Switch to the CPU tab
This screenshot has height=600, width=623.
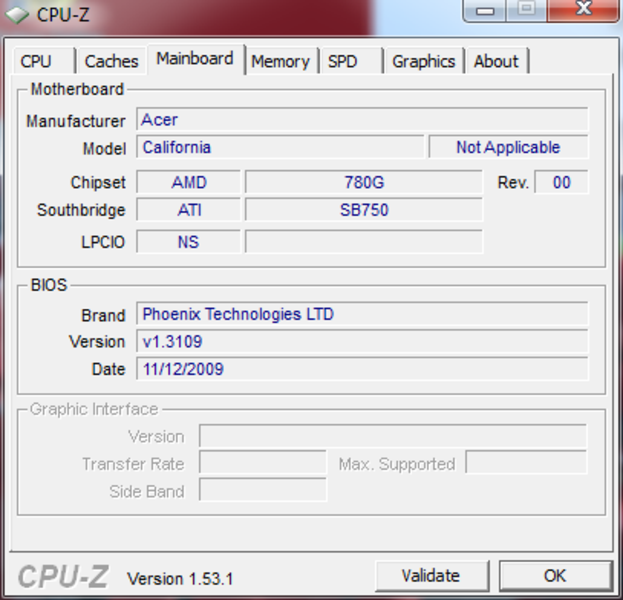pyautogui.click(x=44, y=61)
